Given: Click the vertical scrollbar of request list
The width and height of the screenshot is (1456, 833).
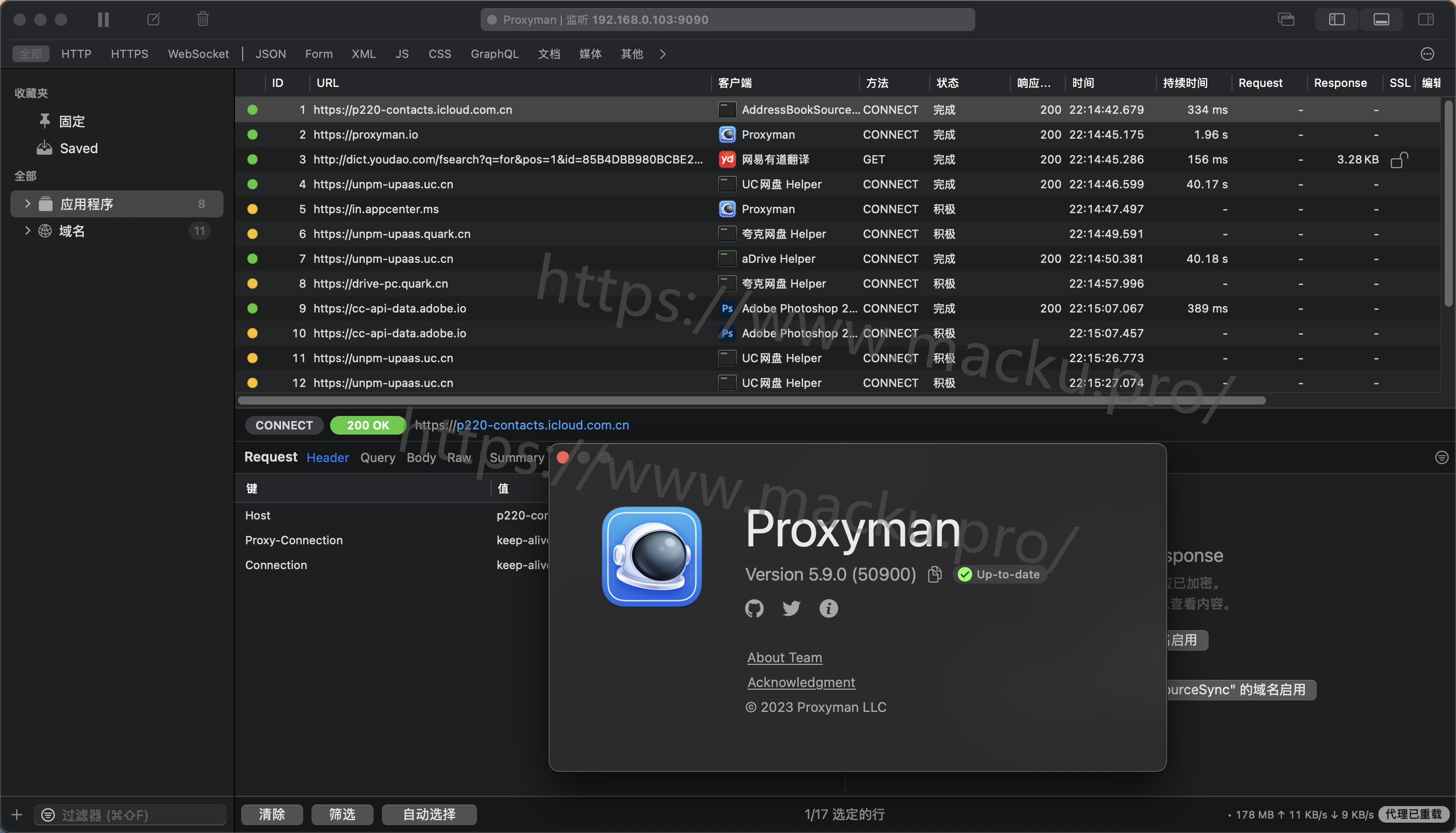Looking at the screenshot, I should tap(1448, 204).
